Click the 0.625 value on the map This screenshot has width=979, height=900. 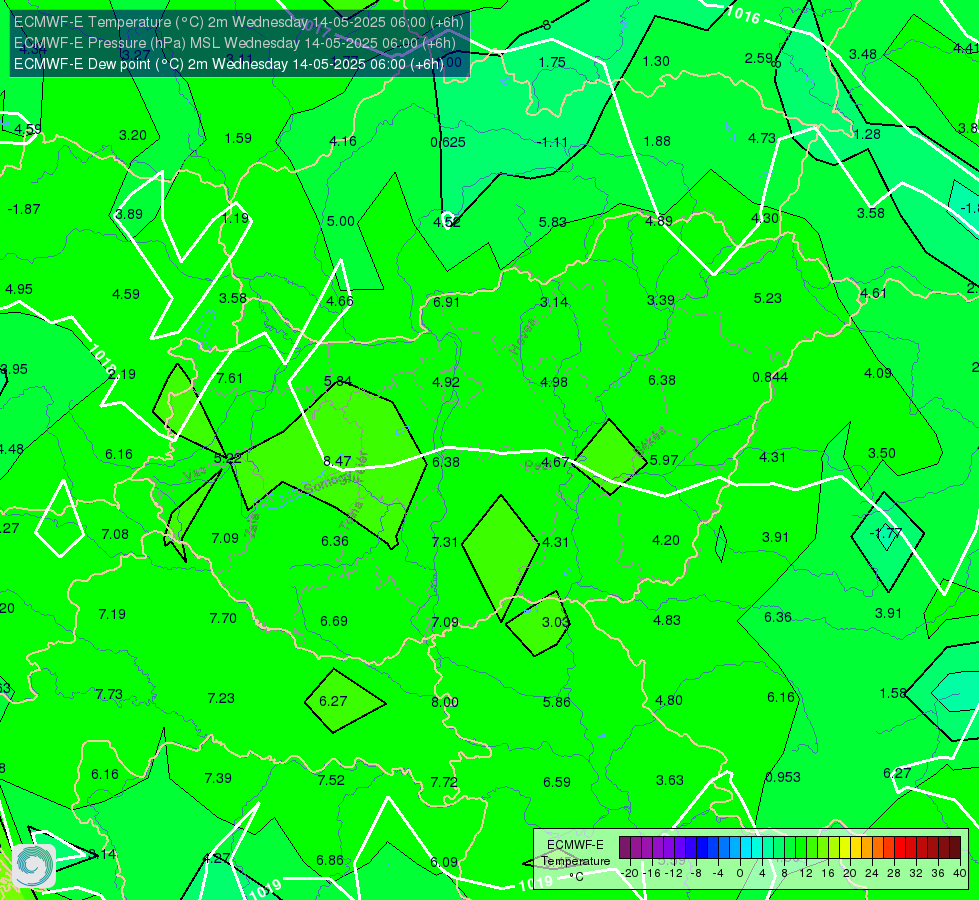coord(448,142)
